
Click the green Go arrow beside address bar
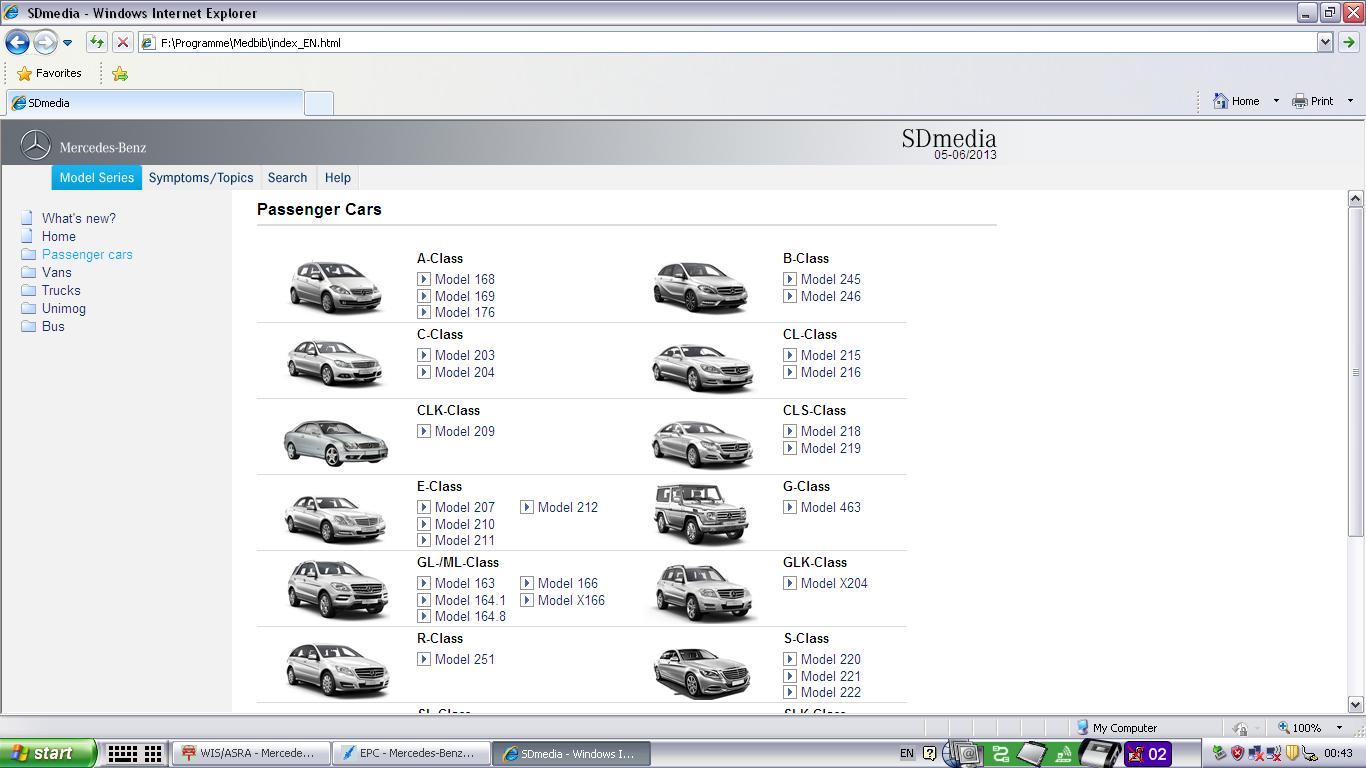point(1348,42)
